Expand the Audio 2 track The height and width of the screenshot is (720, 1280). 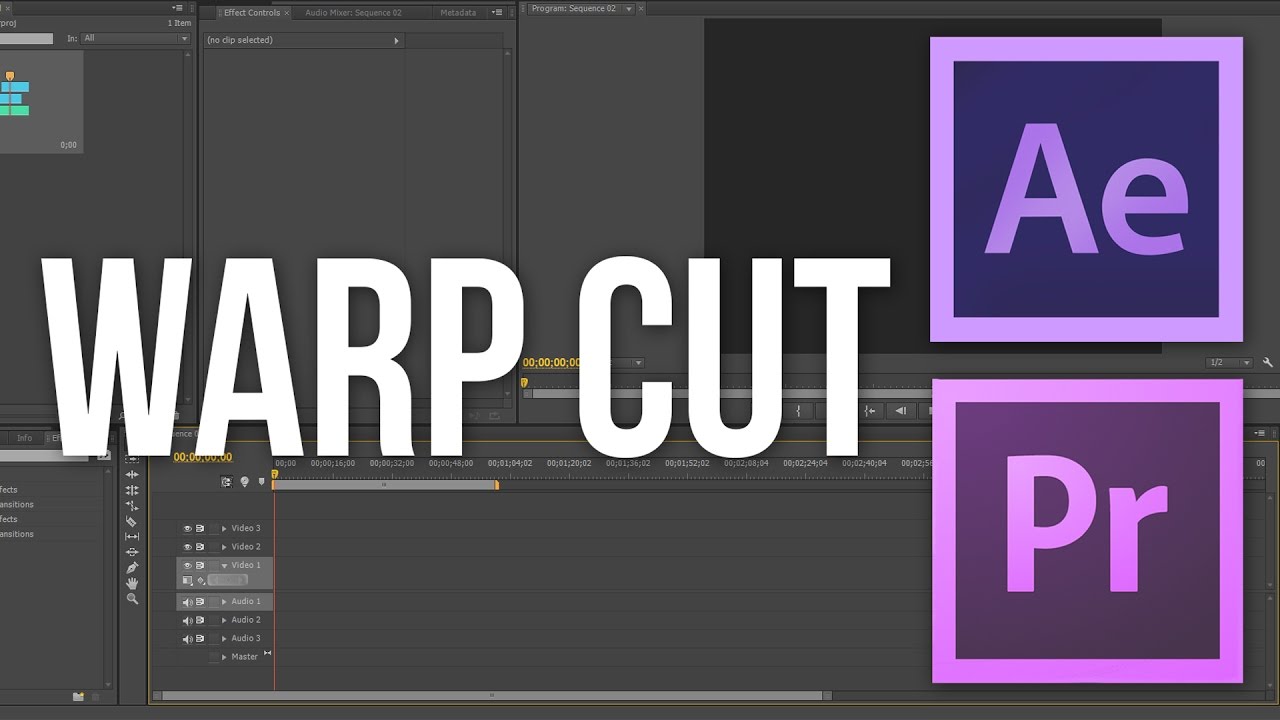tap(224, 620)
